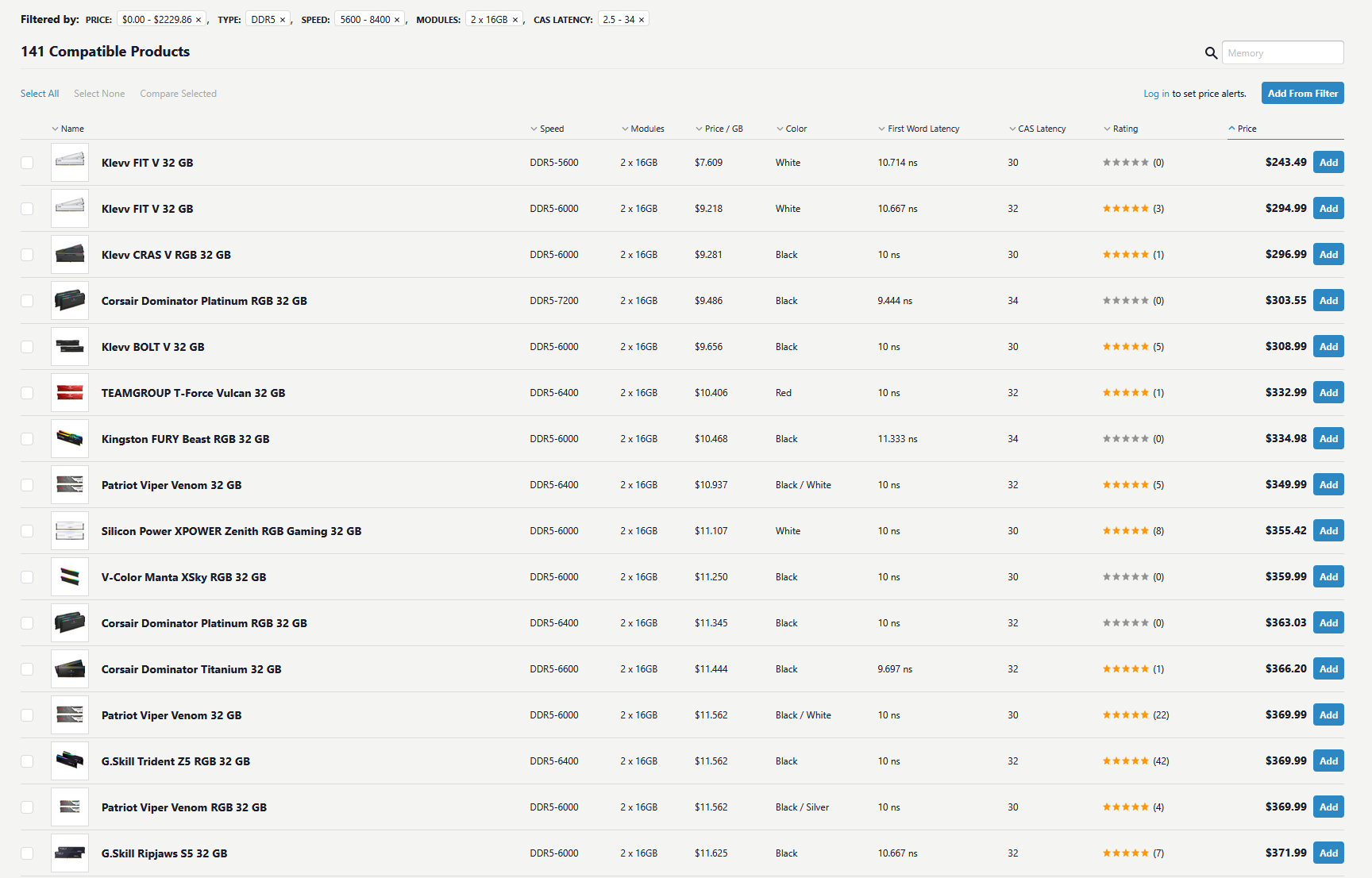Remove the SPEED 5600 - 8400 filter
Viewport: 1372px width, 878px height.
coord(397,20)
